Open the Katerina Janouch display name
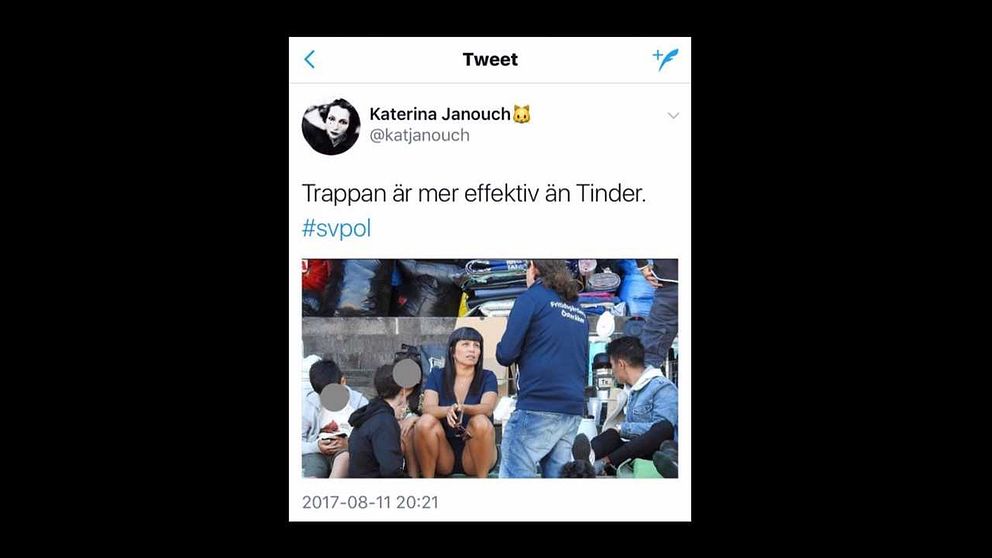 click(x=440, y=114)
